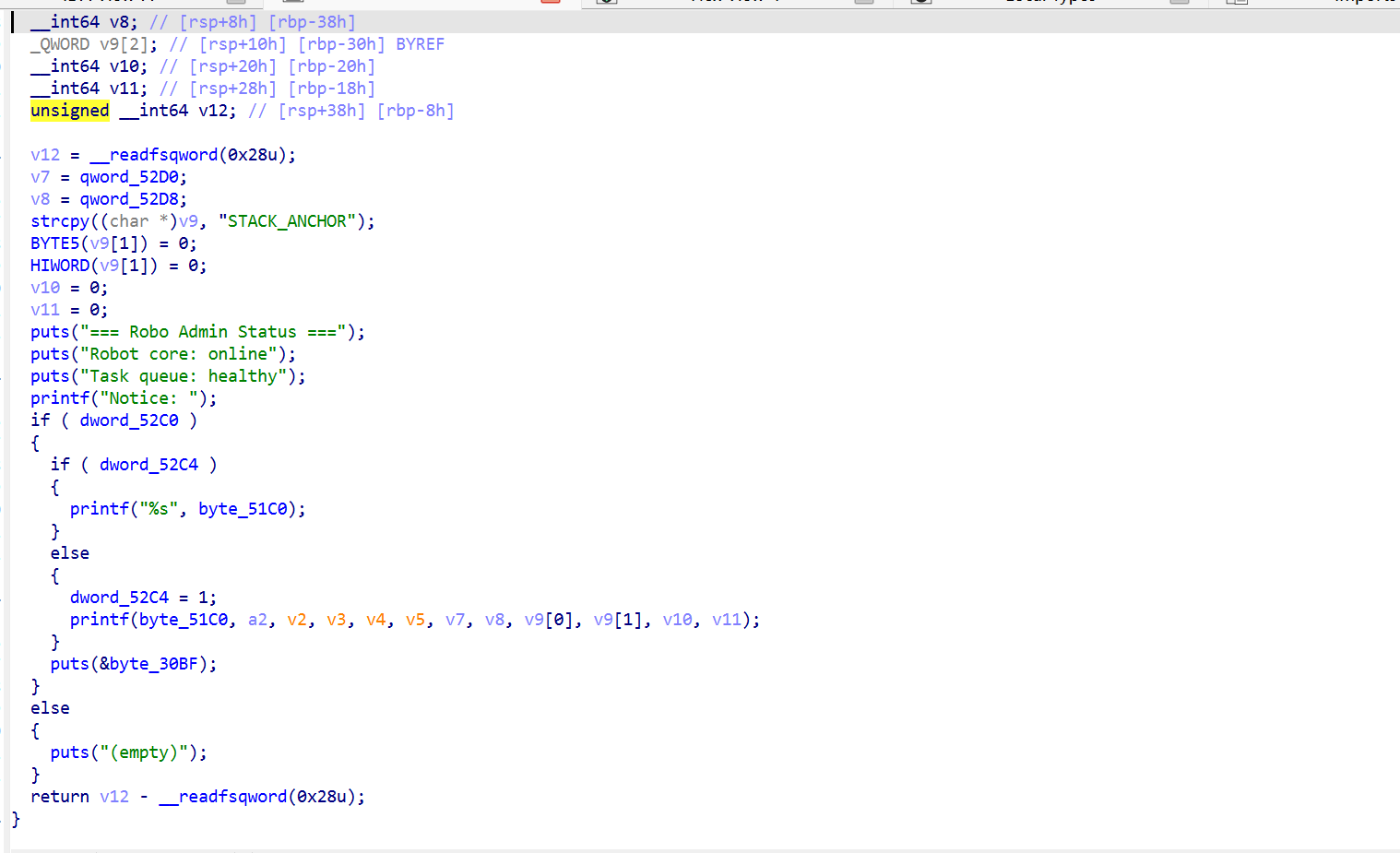Click the BYTE5 macro

[55, 243]
